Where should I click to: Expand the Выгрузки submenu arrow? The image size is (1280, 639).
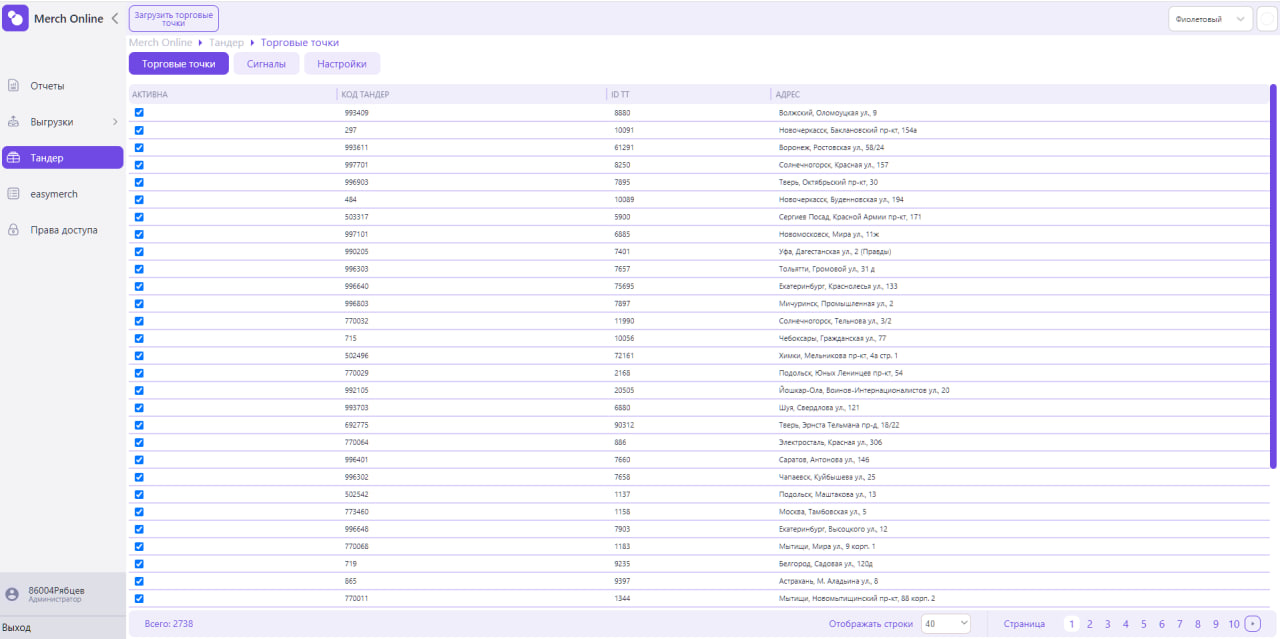click(x=114, y=122)
